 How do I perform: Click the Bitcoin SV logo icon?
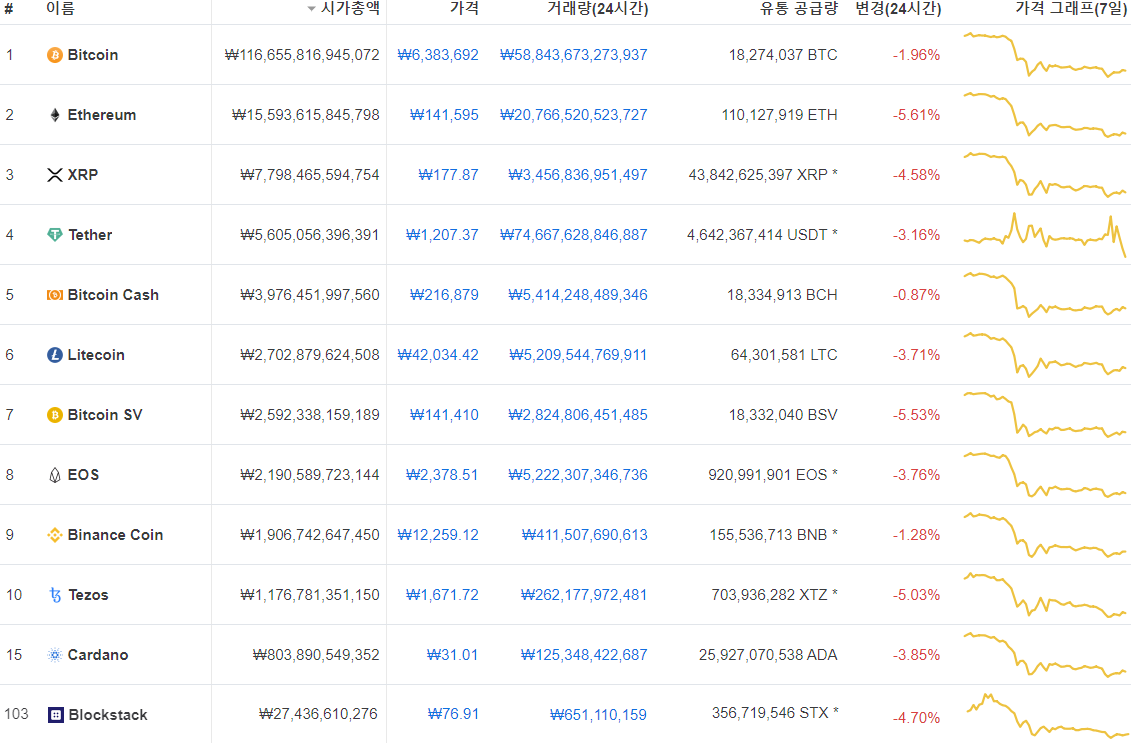pyautogui.click(x=55, y=415)
